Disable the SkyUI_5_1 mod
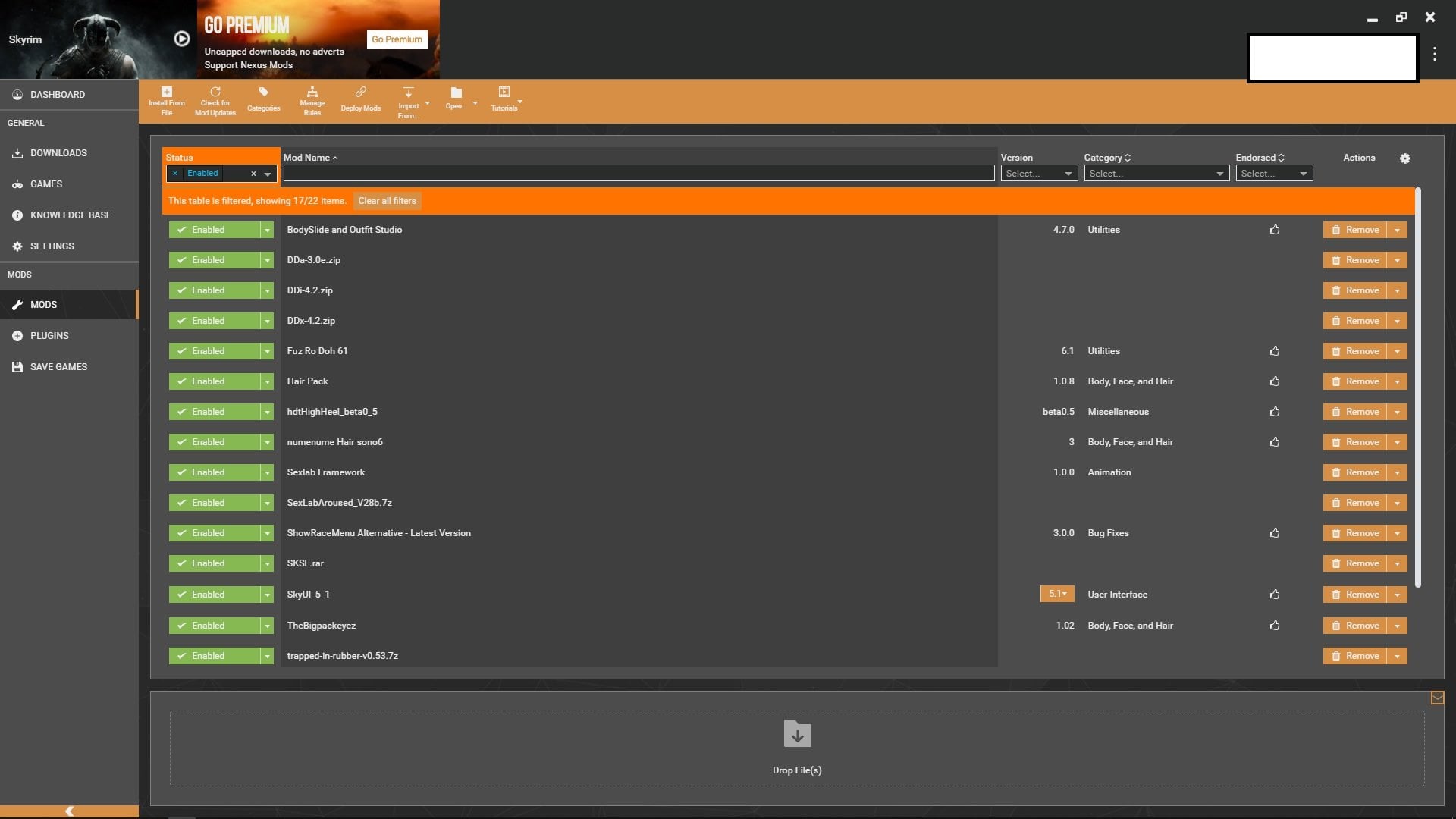The height and width of the screenshot is (819, 1456). pyautogui.click(x=215, y=595)
